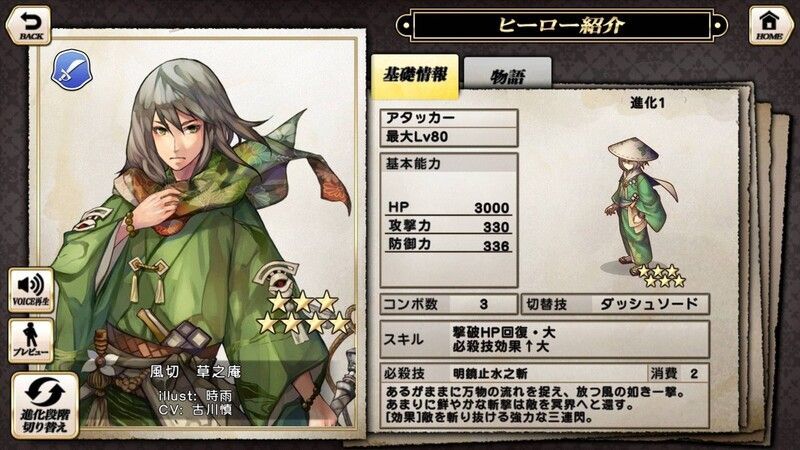Image resolution: width=800 pixels, height=450 pixels.
Task: Click the 切替技 ダッシュソード field
Action: tap(615, 304)
